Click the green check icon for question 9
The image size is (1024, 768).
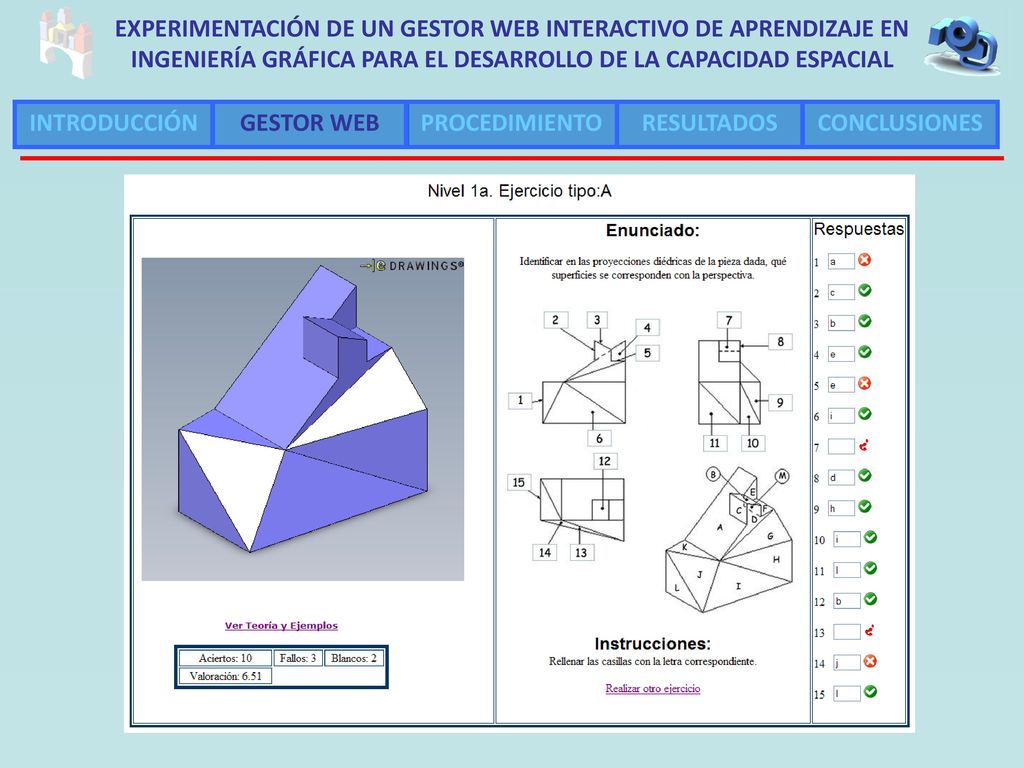tap(865, 506)
